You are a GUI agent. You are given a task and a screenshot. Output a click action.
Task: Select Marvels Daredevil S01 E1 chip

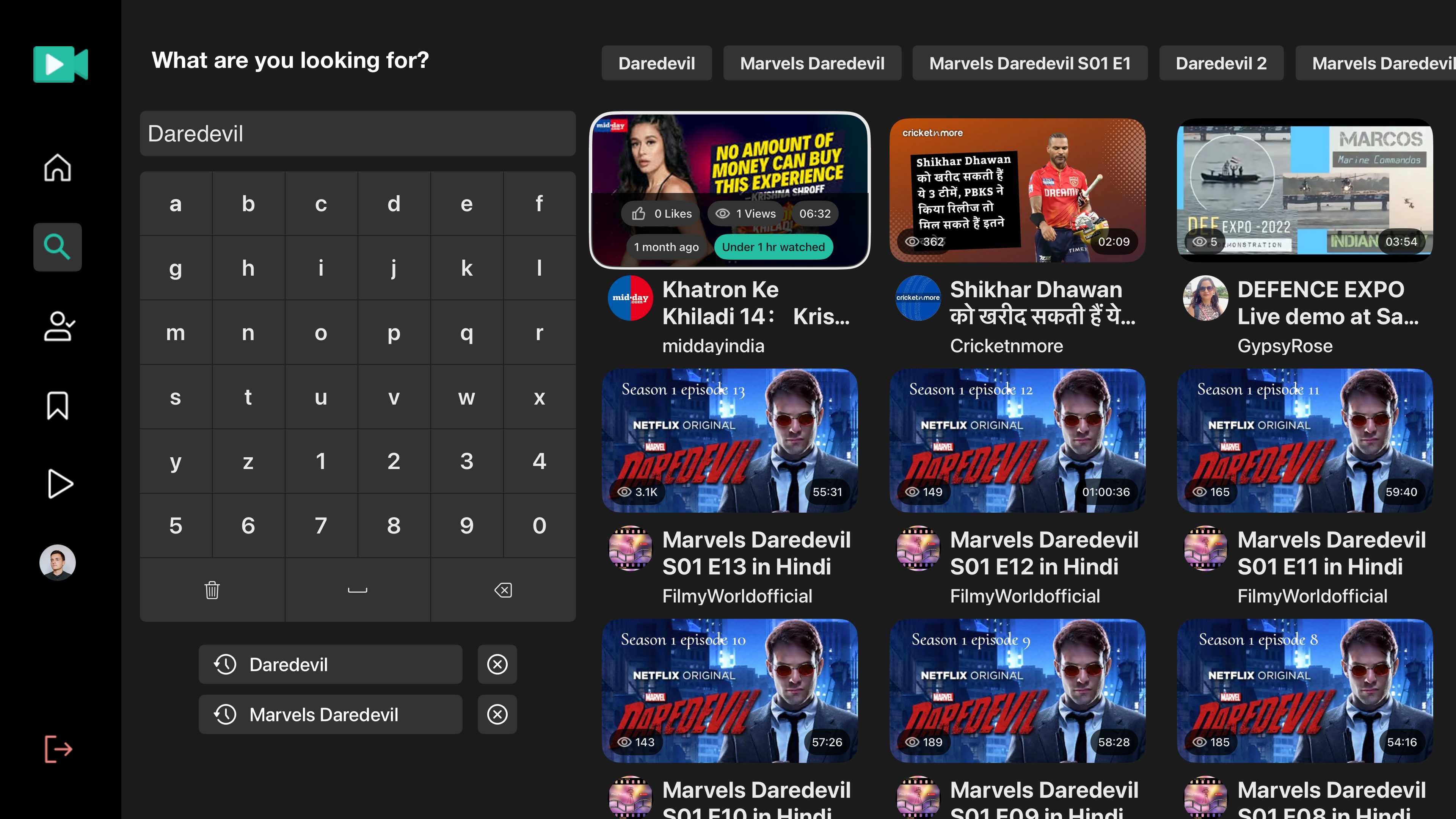click(1030, 63)
